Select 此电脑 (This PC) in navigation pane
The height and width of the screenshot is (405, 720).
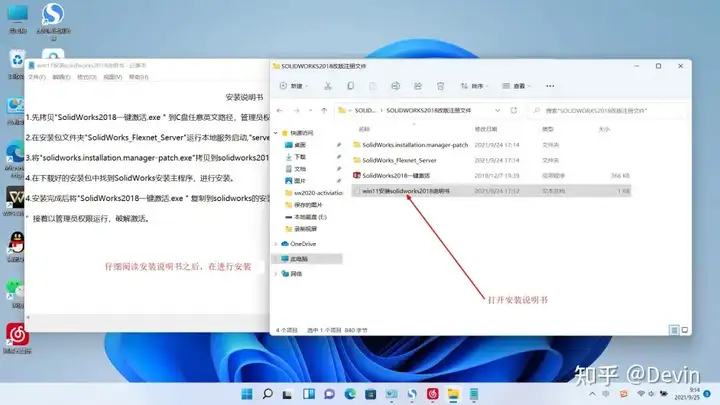coord(309,259)
